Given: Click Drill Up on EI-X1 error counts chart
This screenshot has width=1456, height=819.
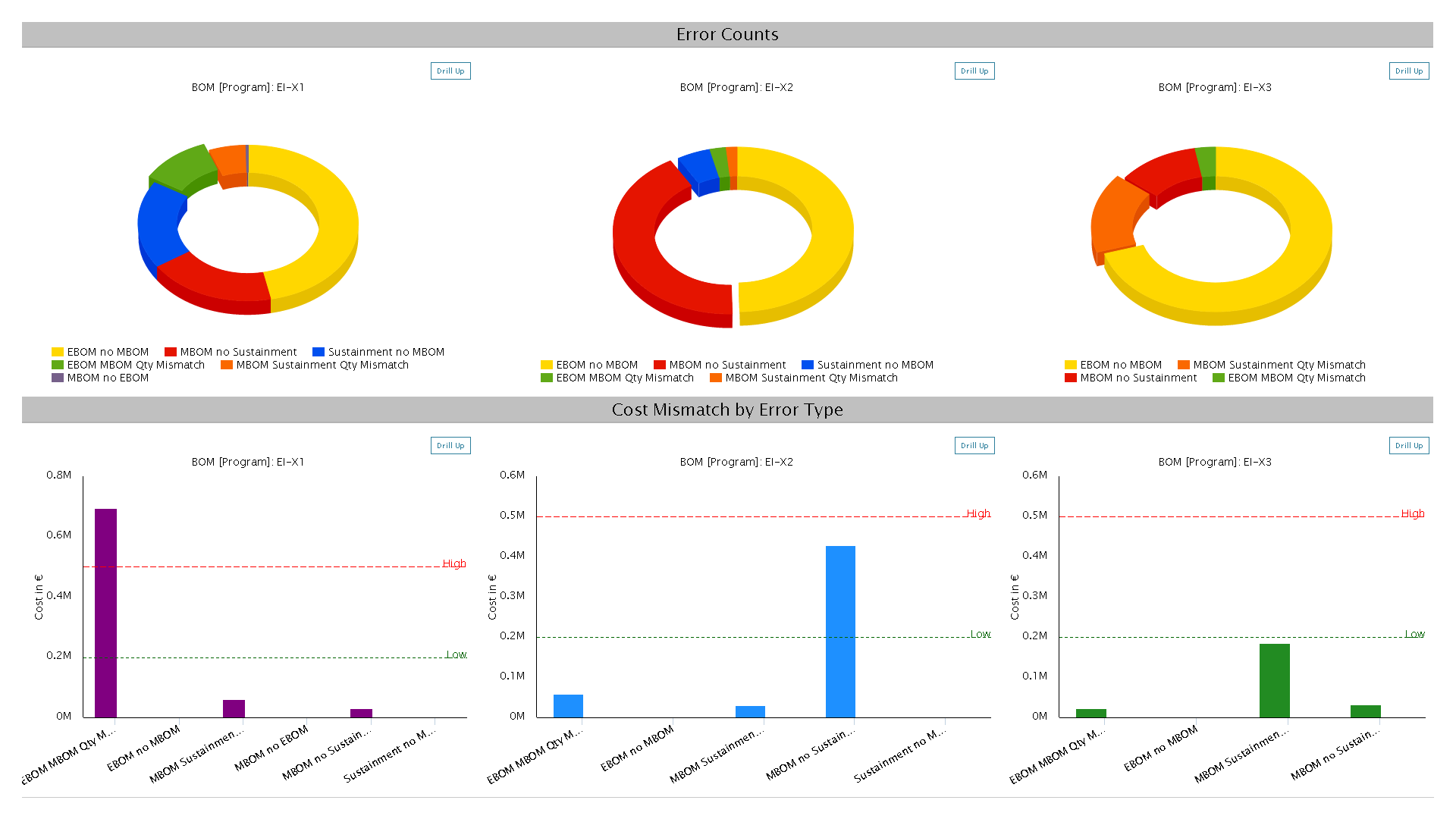Looking at the screenshot, I should click(450, 71).
